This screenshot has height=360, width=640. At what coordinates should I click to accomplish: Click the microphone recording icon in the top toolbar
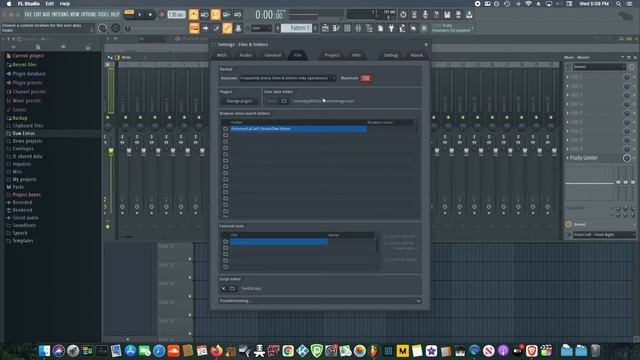[425, 14]
